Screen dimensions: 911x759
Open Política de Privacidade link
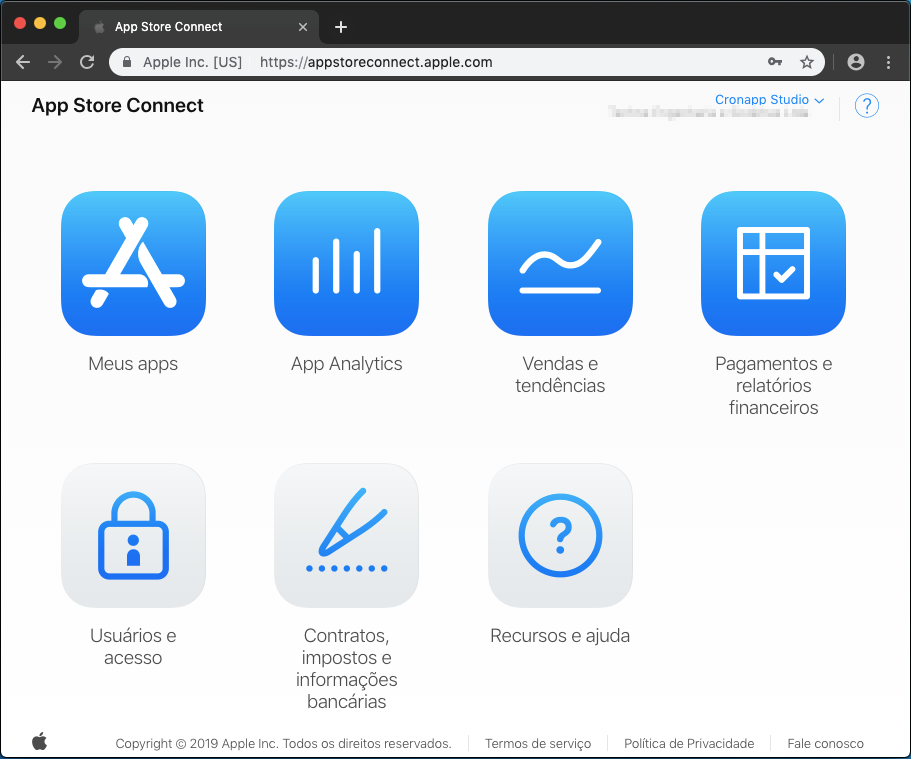pos(688,743)
